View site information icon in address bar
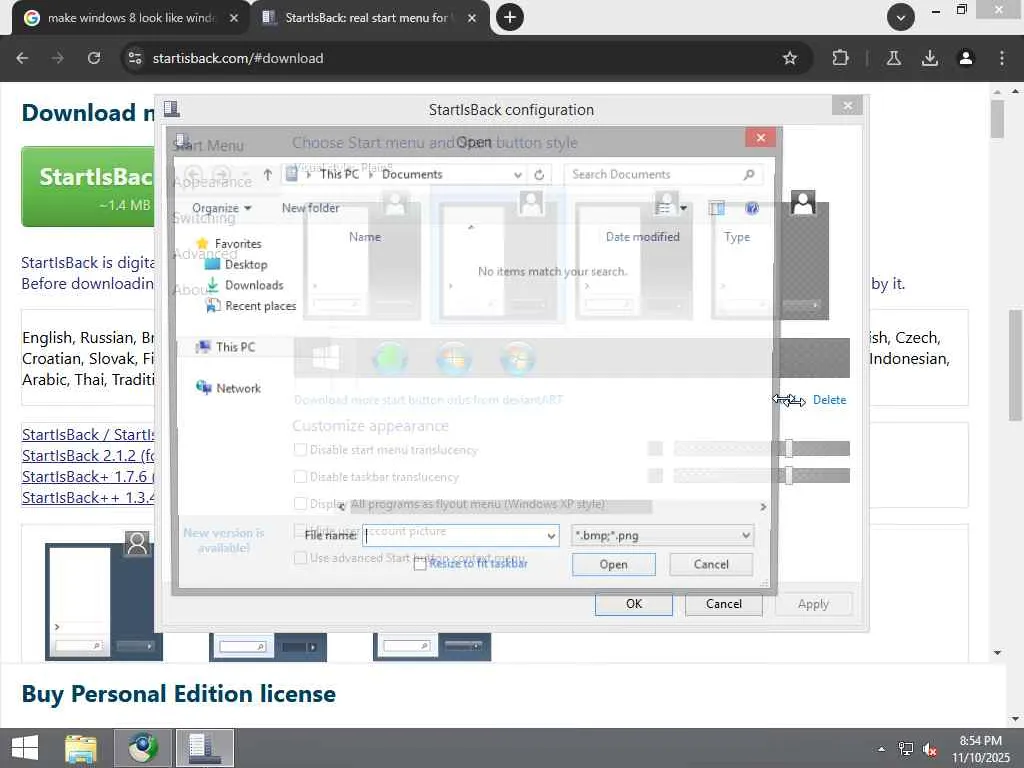 135,58
